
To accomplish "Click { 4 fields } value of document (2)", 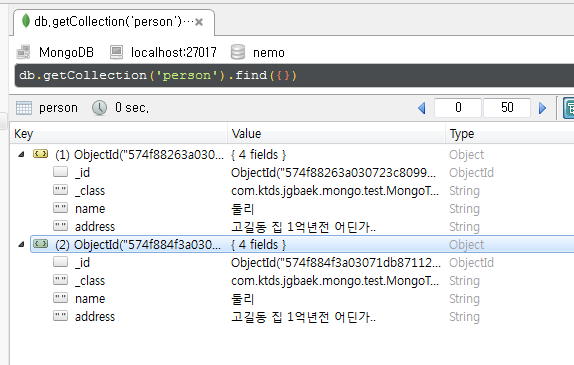I will (x=258, y=244).
